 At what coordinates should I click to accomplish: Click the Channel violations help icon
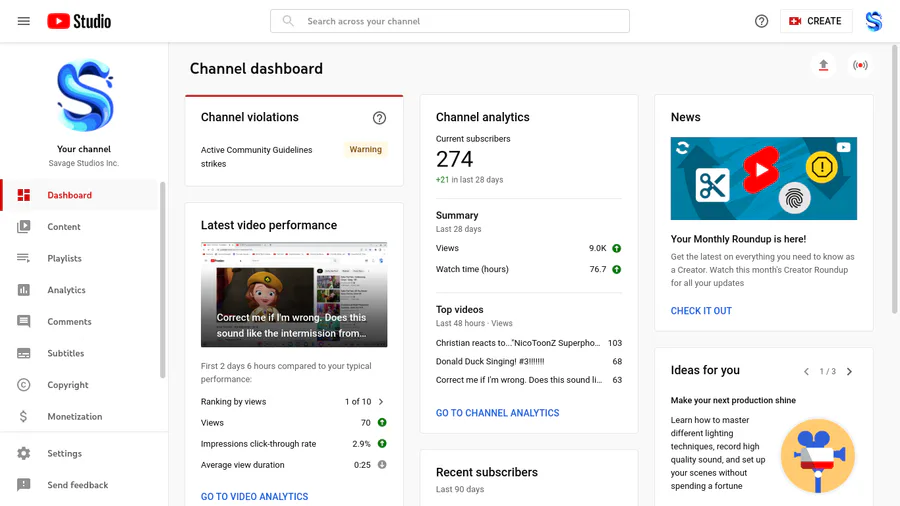(379, 118)
